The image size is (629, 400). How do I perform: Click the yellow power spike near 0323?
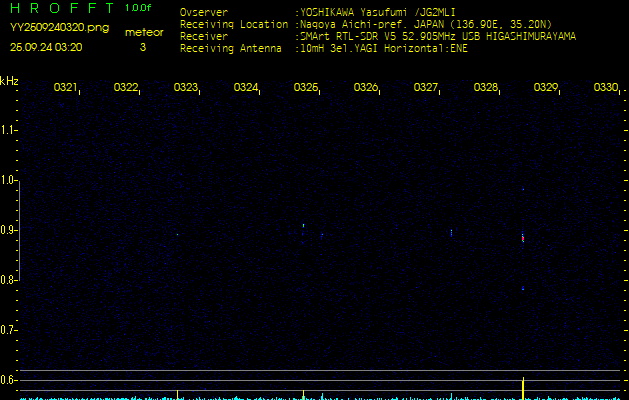click(177, 394)
